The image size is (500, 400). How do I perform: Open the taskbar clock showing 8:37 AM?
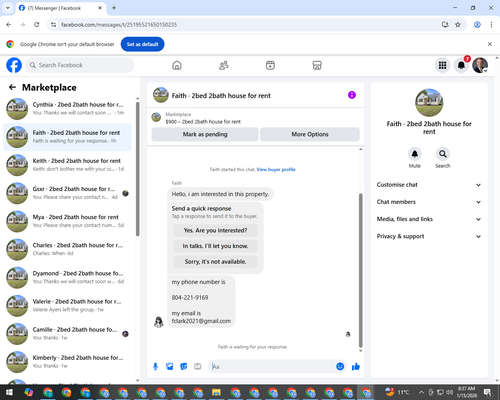[x=467, y=392]
